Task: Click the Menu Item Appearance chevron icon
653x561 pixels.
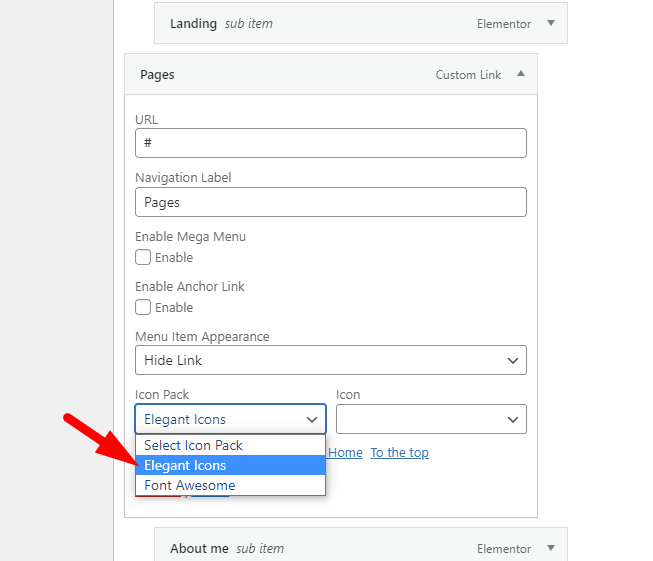Action: [x=513, y=361]
